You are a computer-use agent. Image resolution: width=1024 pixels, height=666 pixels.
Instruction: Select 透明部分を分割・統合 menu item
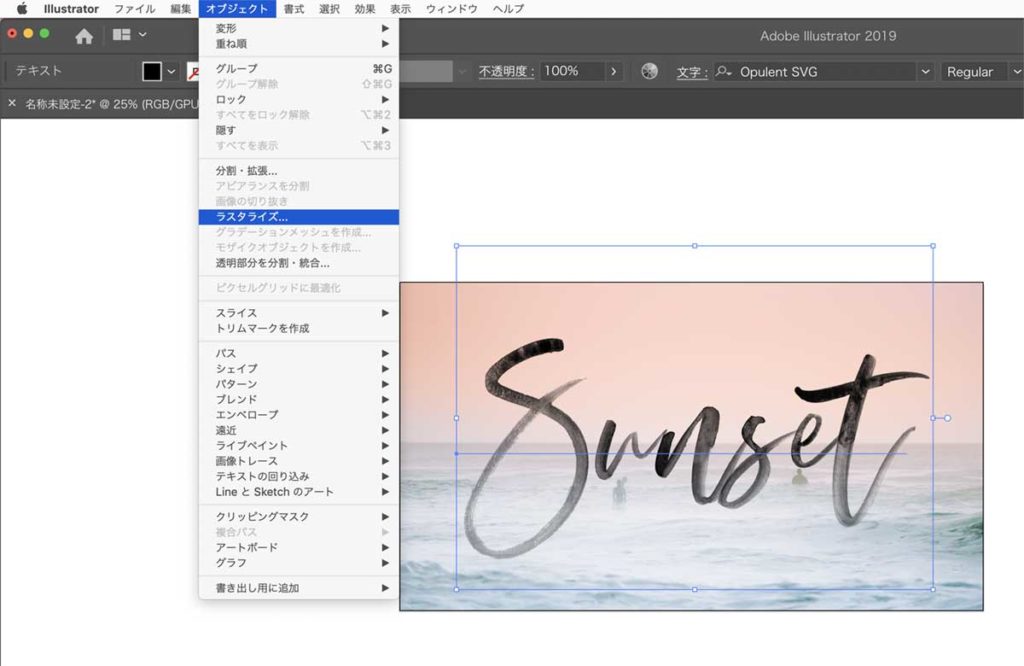coord(272,263)
